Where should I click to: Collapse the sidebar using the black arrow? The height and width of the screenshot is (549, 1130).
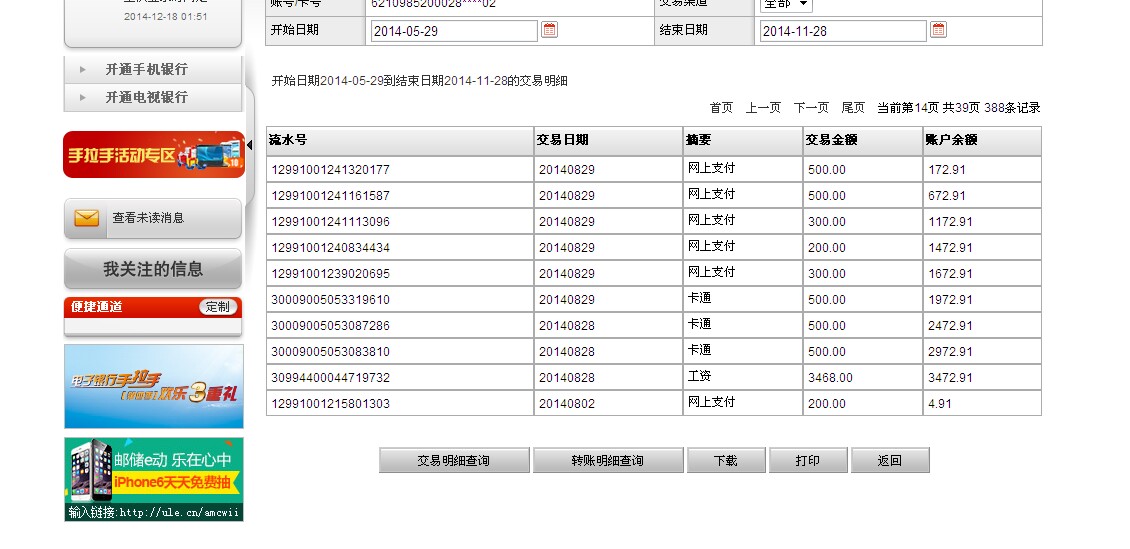tap(249, 146)
